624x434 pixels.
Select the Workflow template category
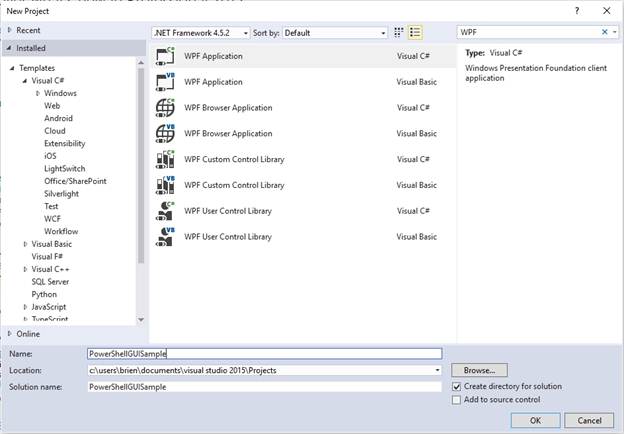(61, 232)
